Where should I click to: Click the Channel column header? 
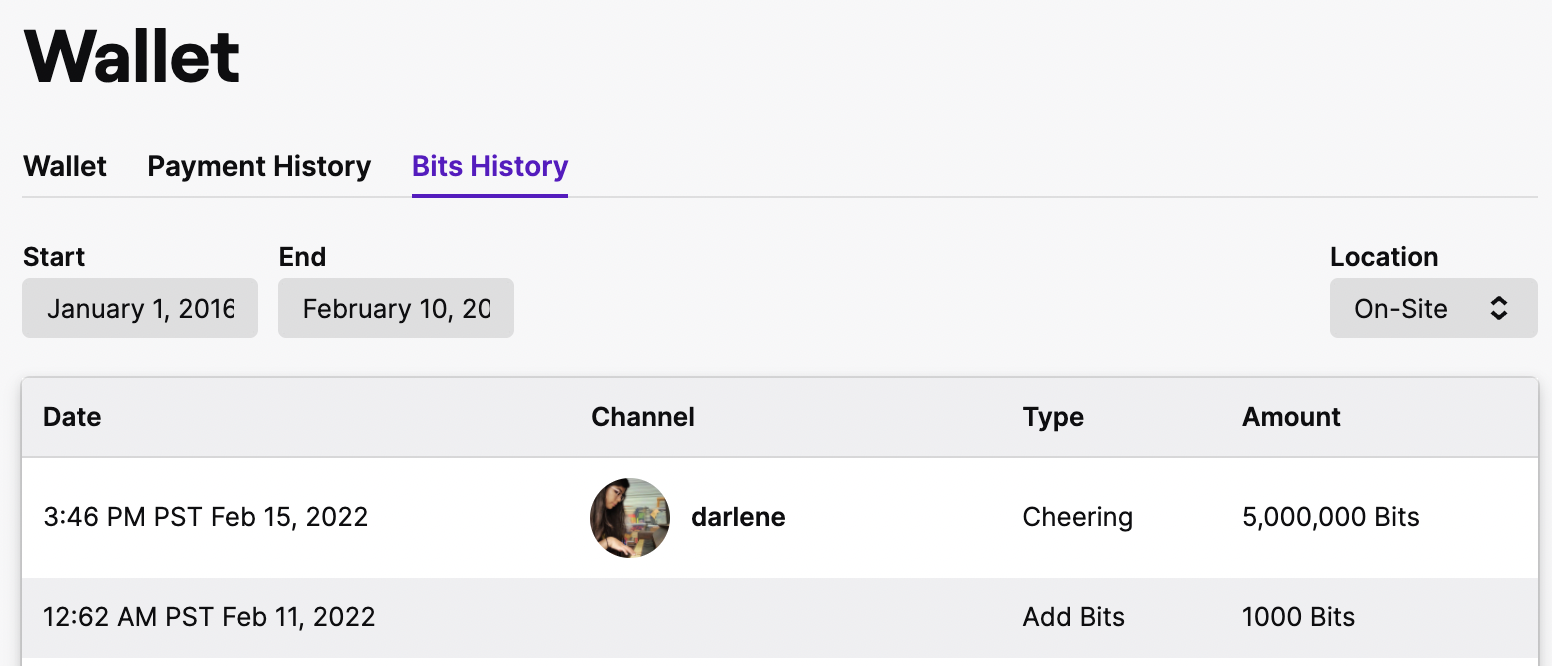pyautogui.click(x=643, y=417)
